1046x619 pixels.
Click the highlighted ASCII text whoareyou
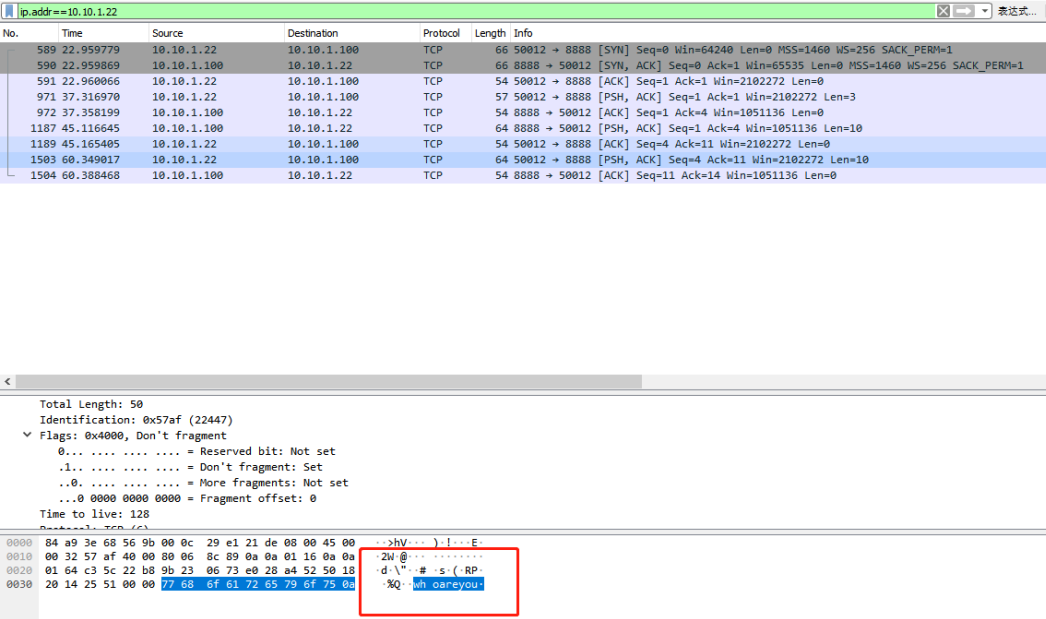[448, 584]
